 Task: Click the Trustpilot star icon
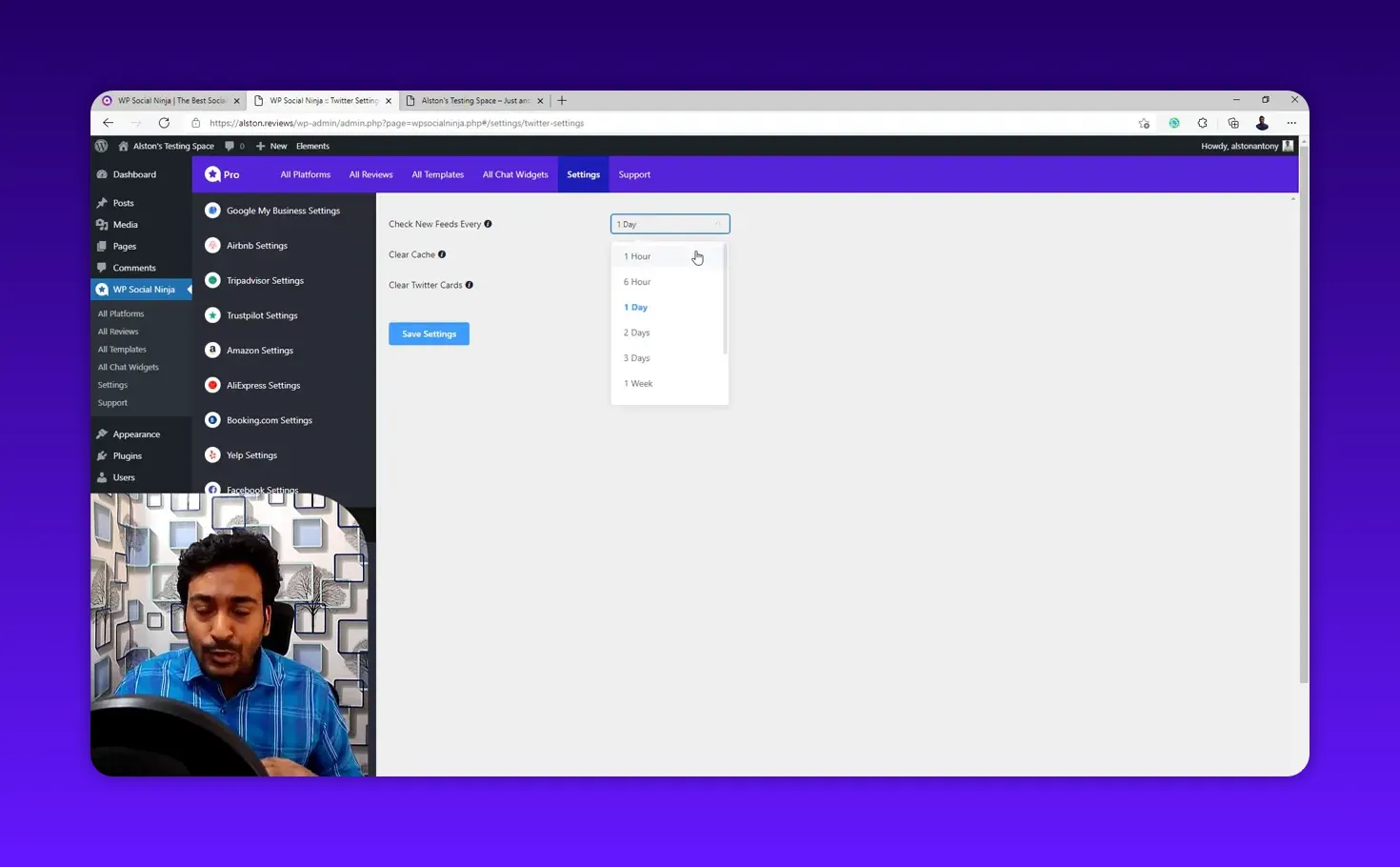212,314
